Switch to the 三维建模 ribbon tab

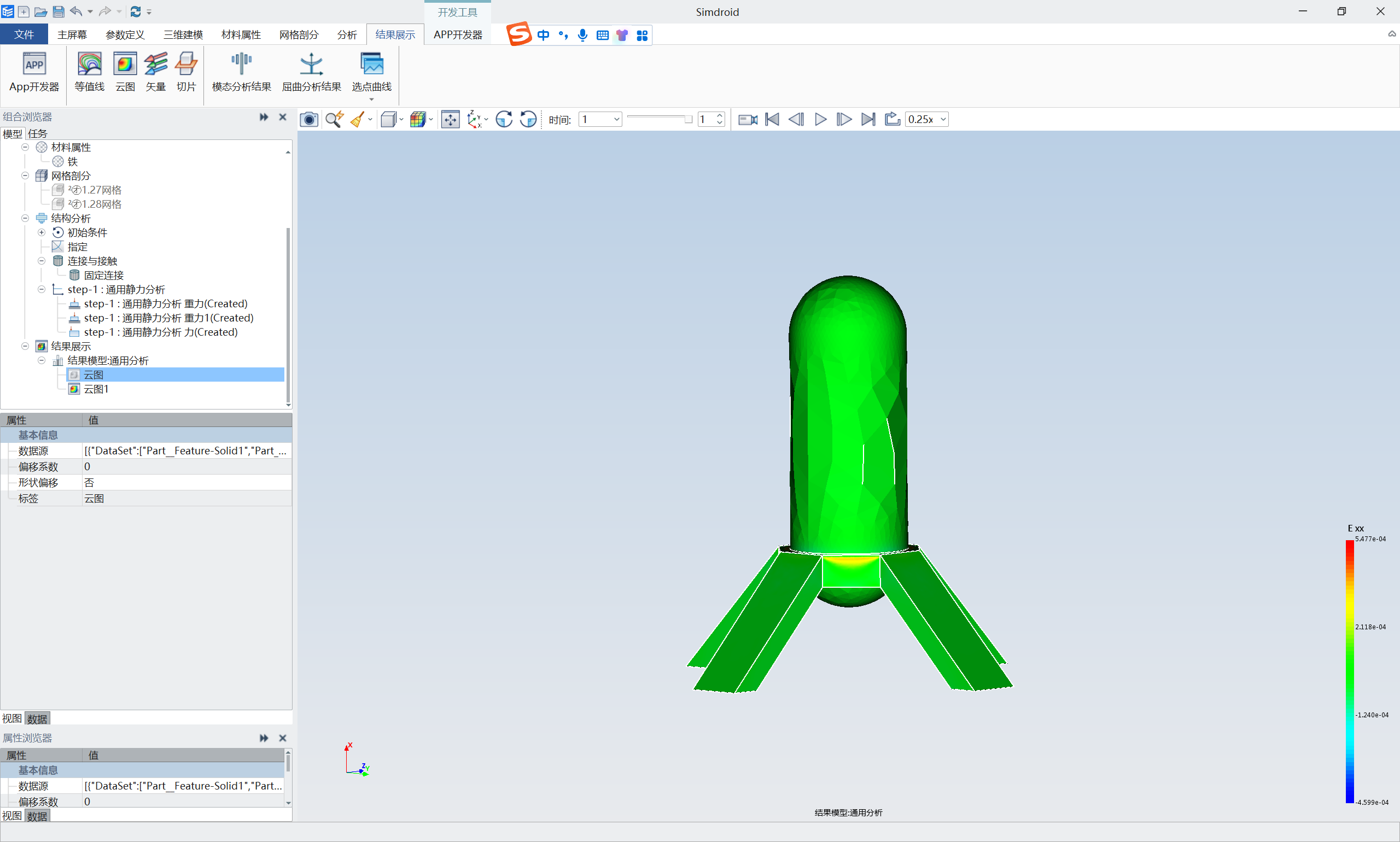[183, 34]
